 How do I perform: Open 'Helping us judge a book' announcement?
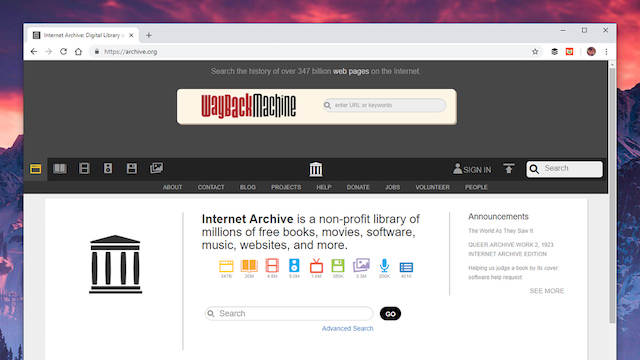click(x=513, y=273)
